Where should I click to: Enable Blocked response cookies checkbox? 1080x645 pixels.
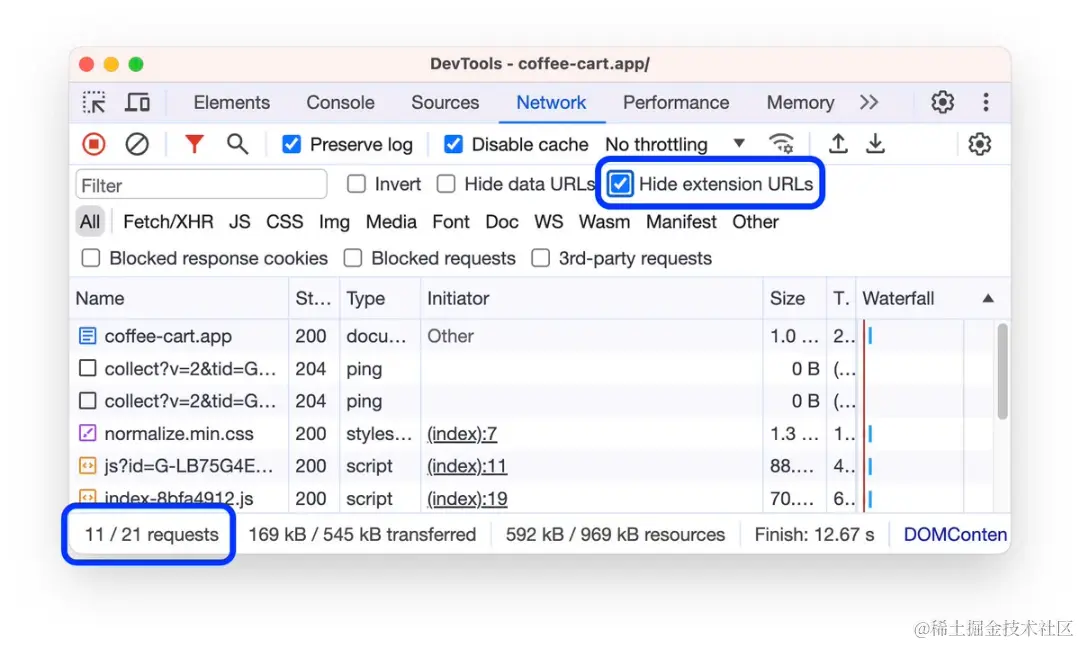tap(90, 258)
